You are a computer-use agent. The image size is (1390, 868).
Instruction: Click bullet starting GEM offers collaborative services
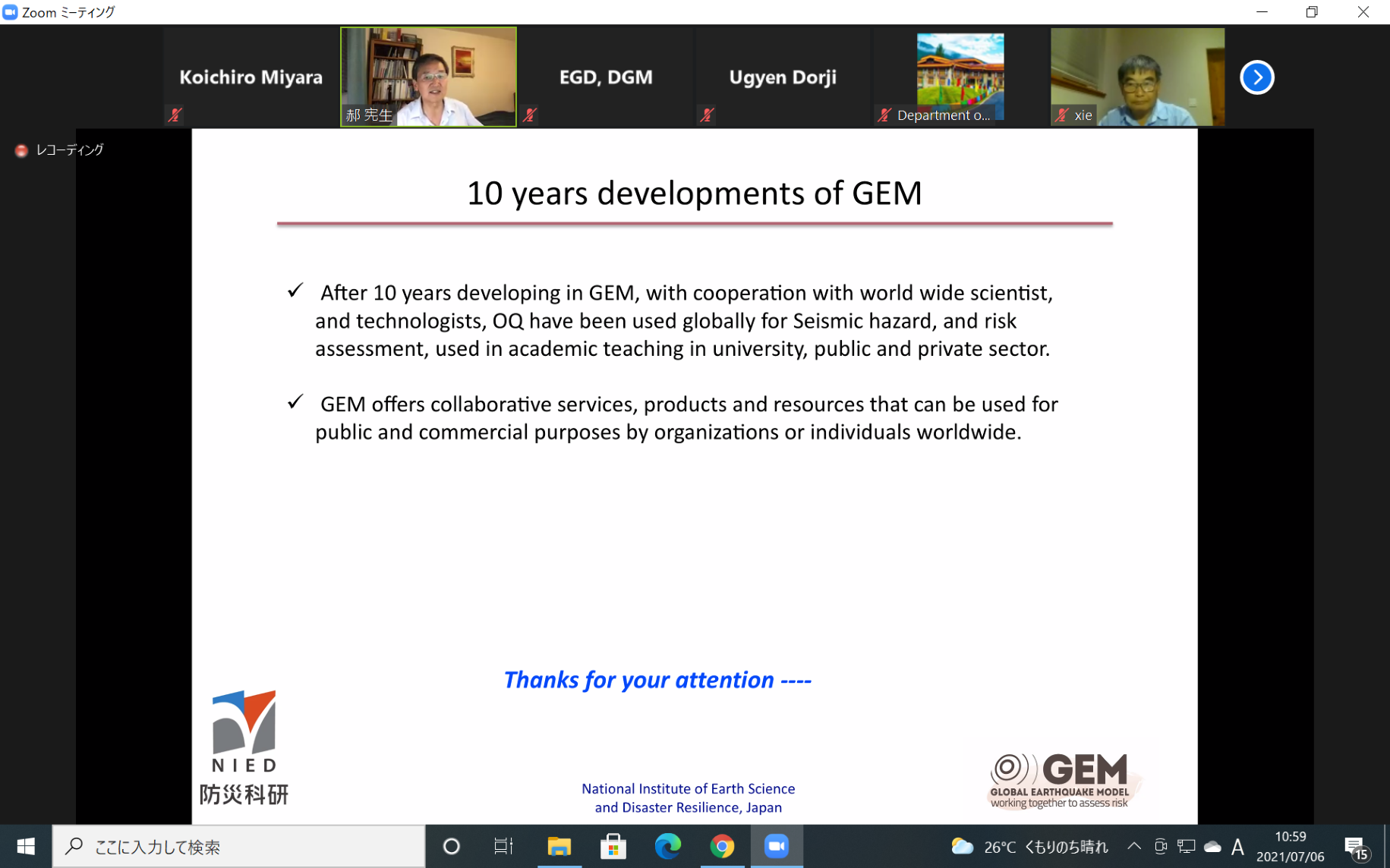[x=674, y=418]
